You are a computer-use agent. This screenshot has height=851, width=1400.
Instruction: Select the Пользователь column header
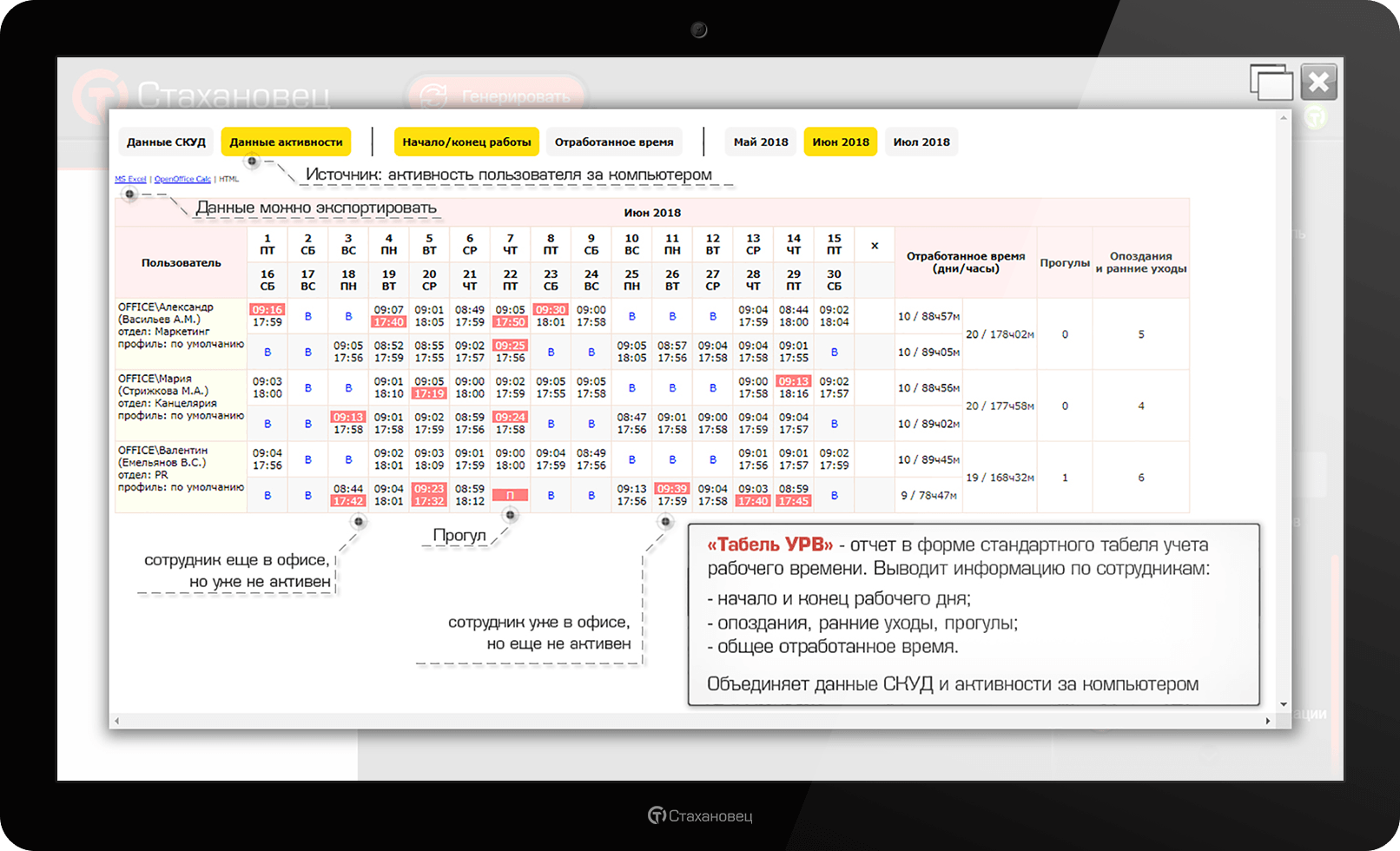(x=182, y=262)
